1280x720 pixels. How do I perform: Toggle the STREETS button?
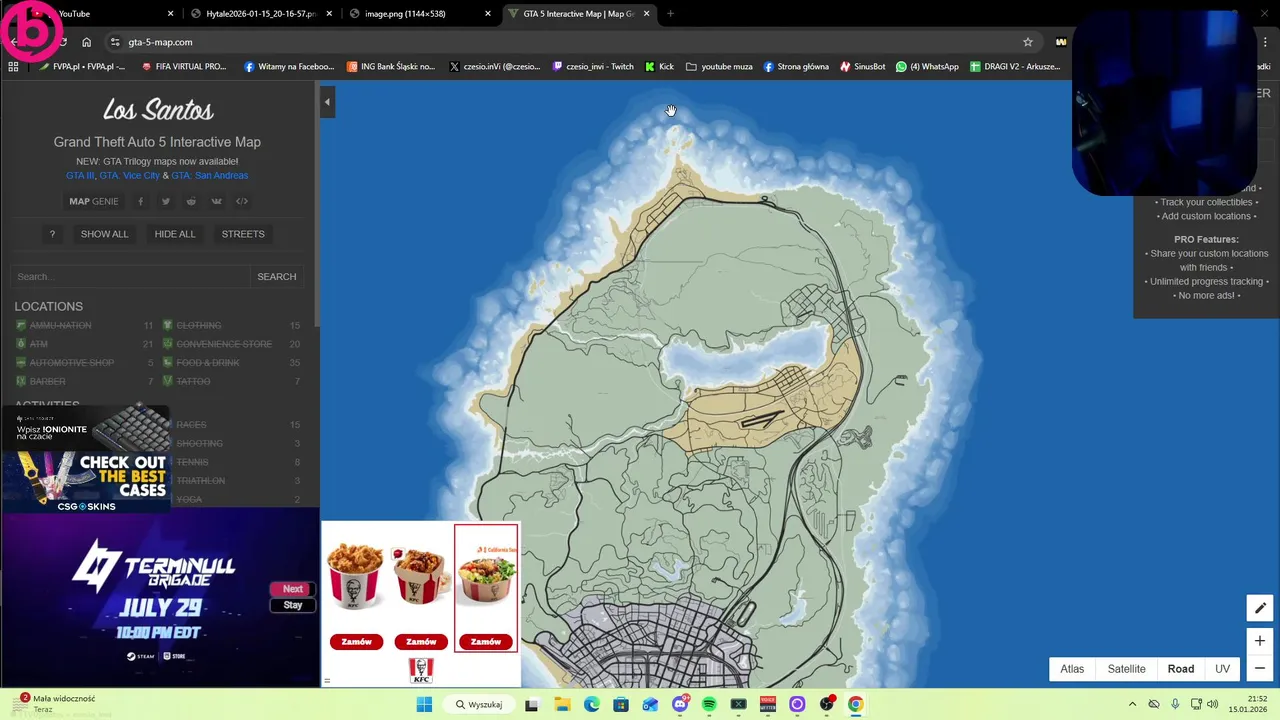[243, 234]
